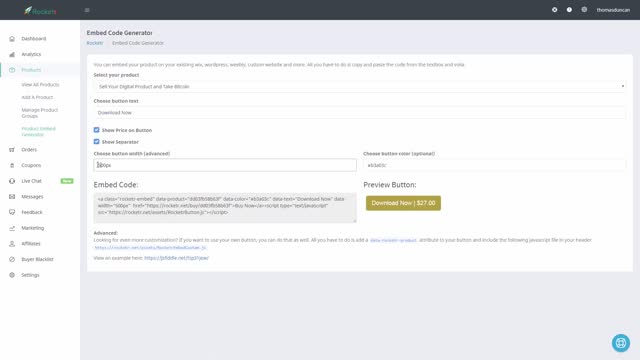Click the Rocketr logo
The height and width of the screenshot is (360, 640).
coord(40,11)
